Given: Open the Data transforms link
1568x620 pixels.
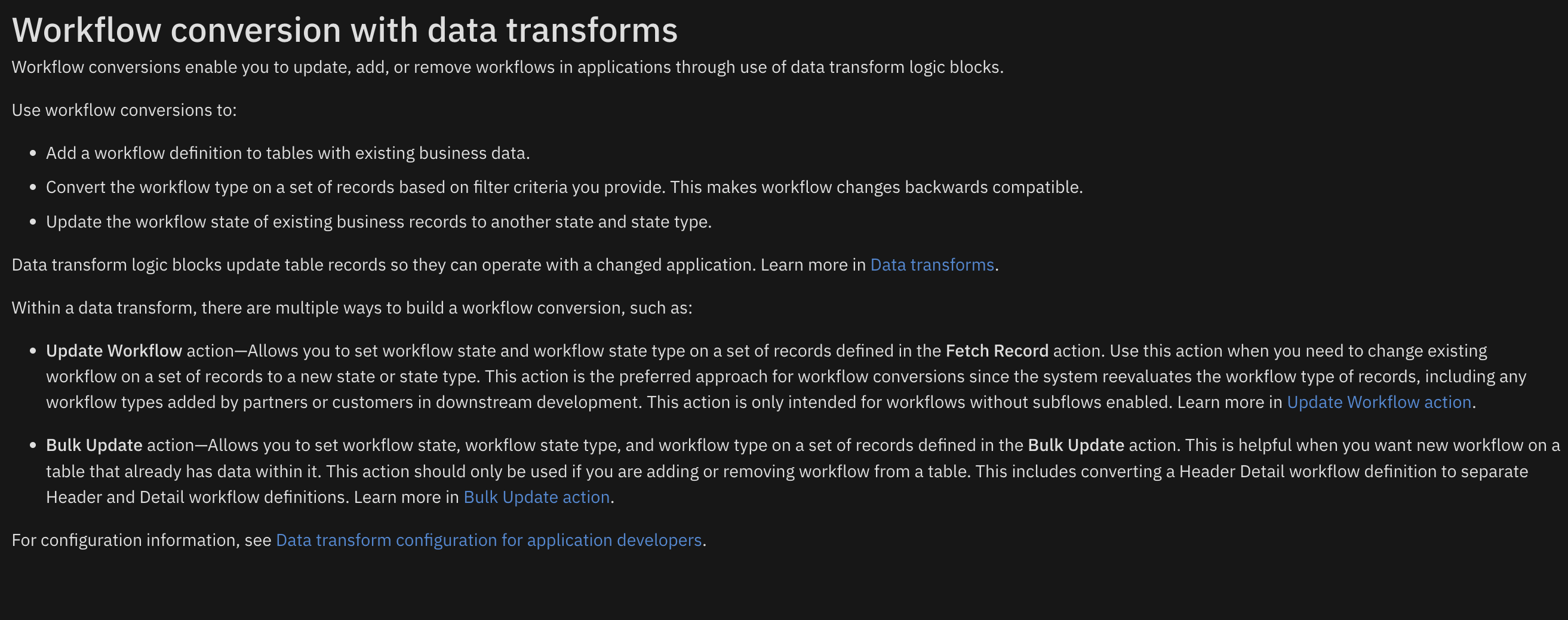Looking at the screenshot, I should coord(931,265).
